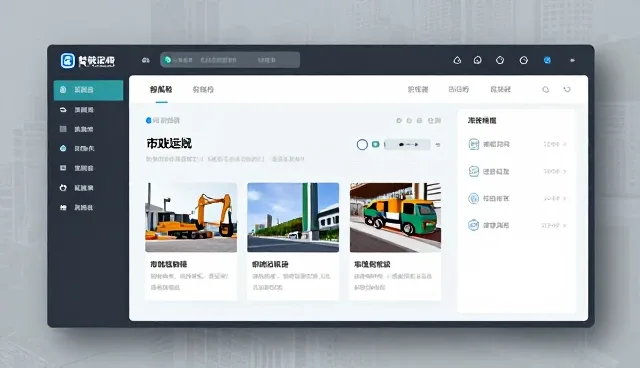
Task: Open the first right-side tab link
Action: pyautogui.click(x=418, y=89)
